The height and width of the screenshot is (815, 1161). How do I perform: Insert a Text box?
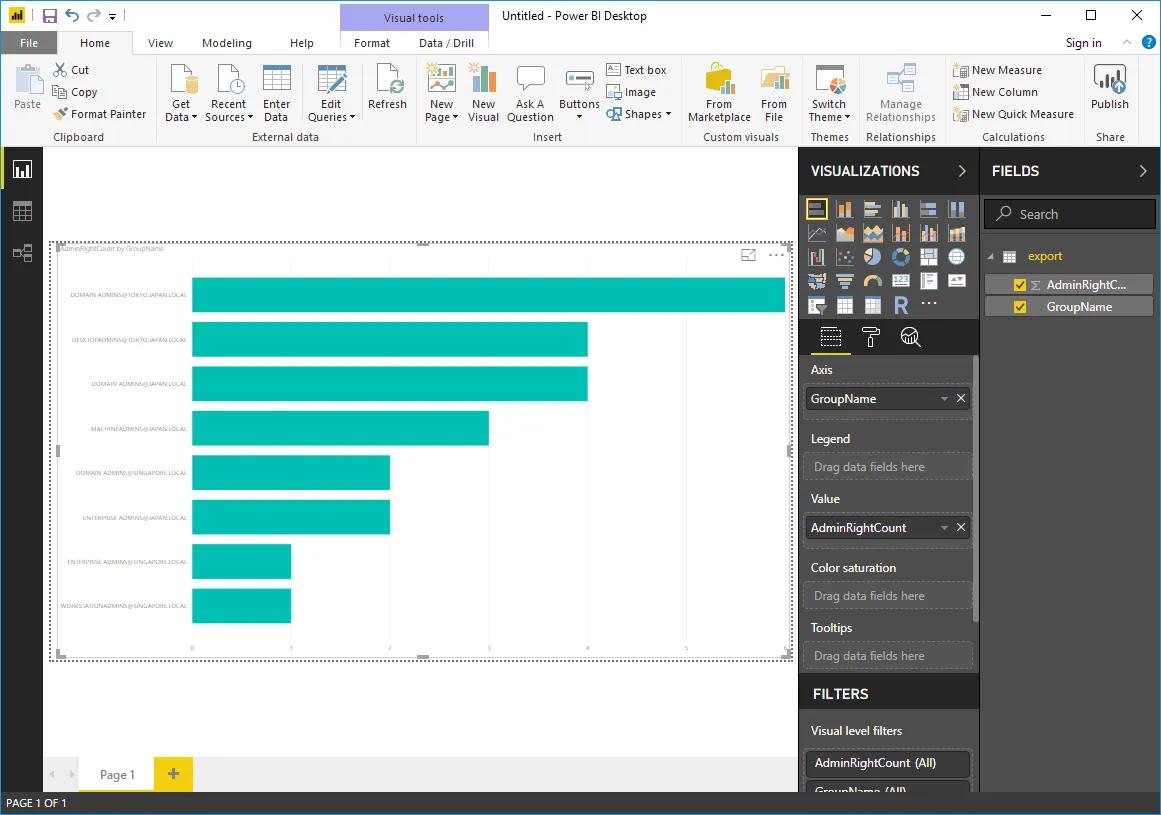(637, 70)
